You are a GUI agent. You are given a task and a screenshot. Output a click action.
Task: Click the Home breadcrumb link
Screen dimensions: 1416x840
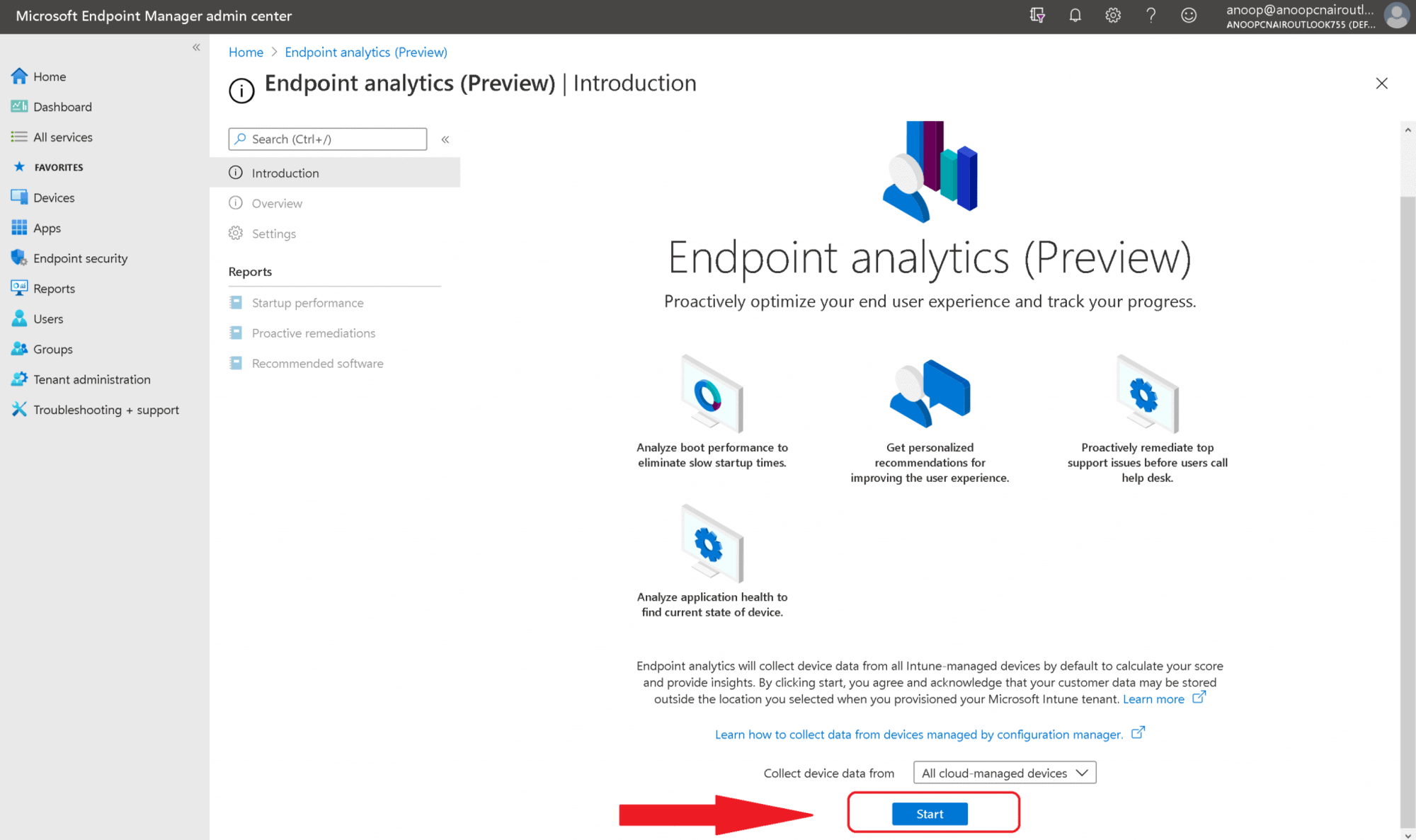[246, 52]
